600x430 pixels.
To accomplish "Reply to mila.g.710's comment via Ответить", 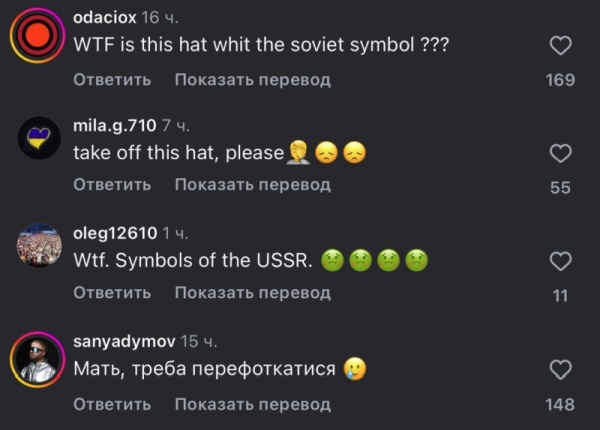I will (112, 185).
